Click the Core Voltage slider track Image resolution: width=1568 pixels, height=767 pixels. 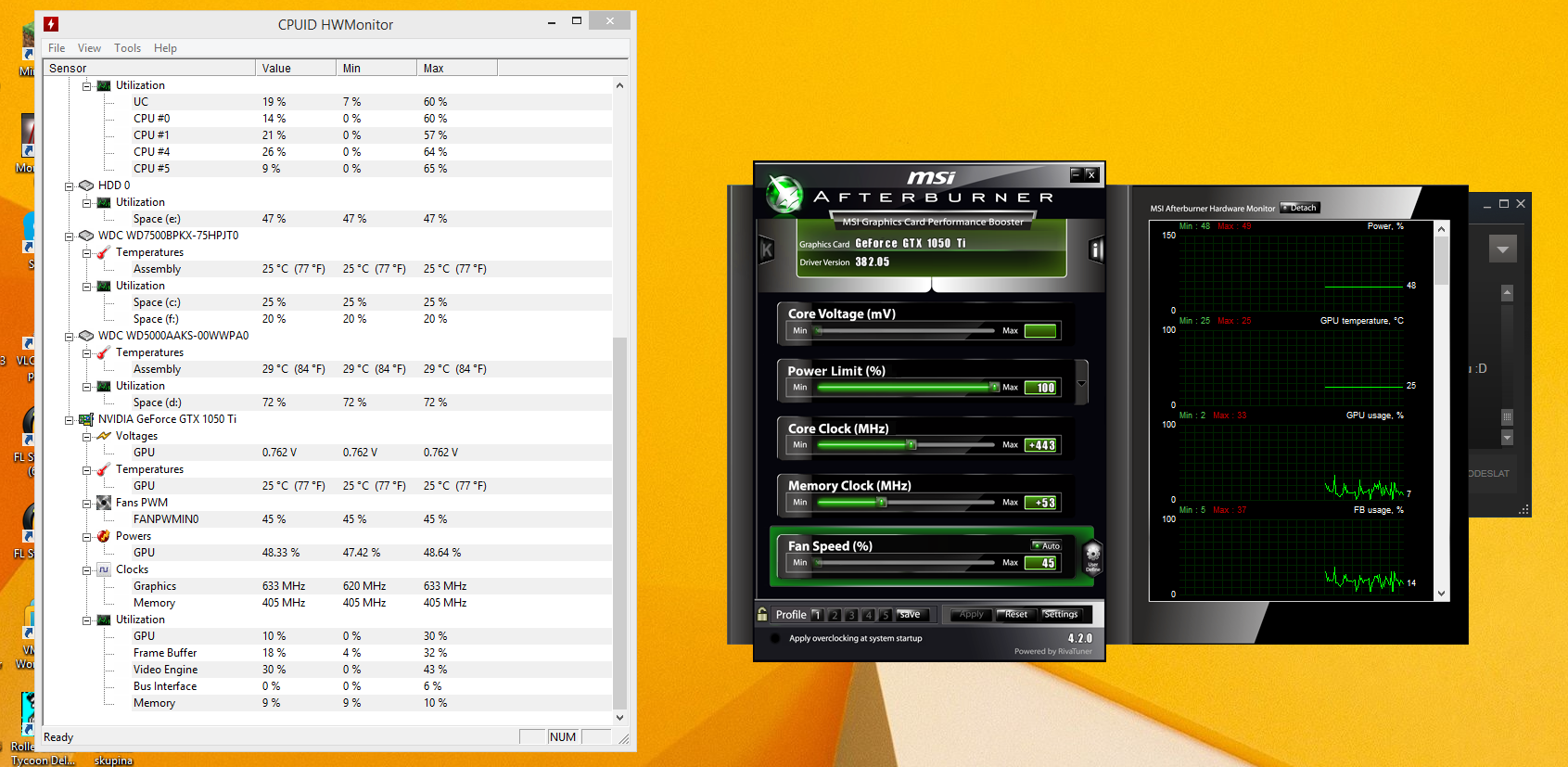907,330
